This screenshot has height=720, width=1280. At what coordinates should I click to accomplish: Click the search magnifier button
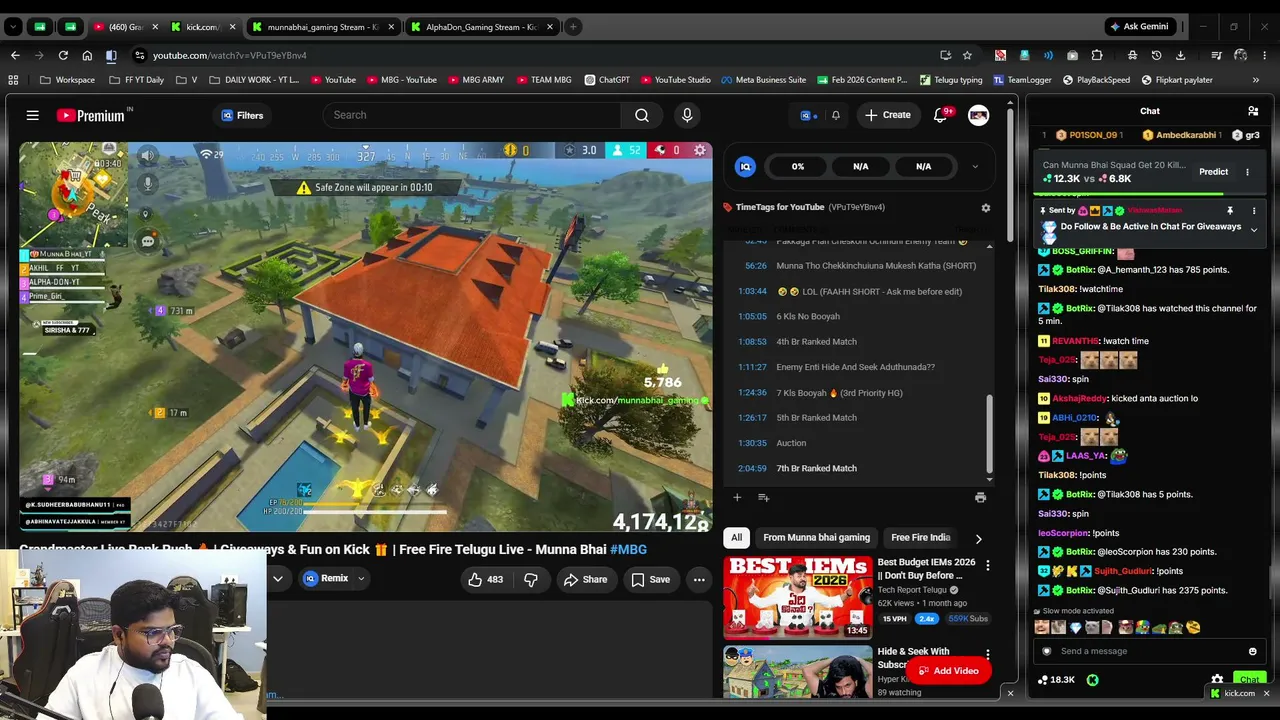pyautogui.click(x=642, y=115)
